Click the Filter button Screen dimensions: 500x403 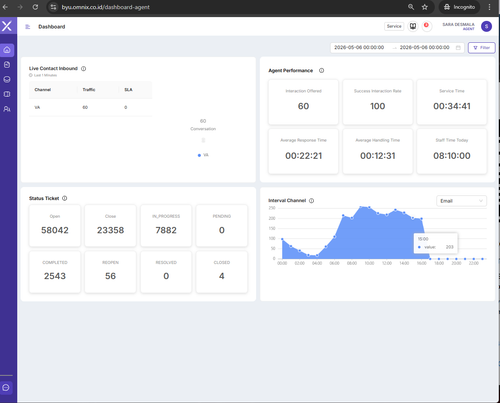pos(481,48)
